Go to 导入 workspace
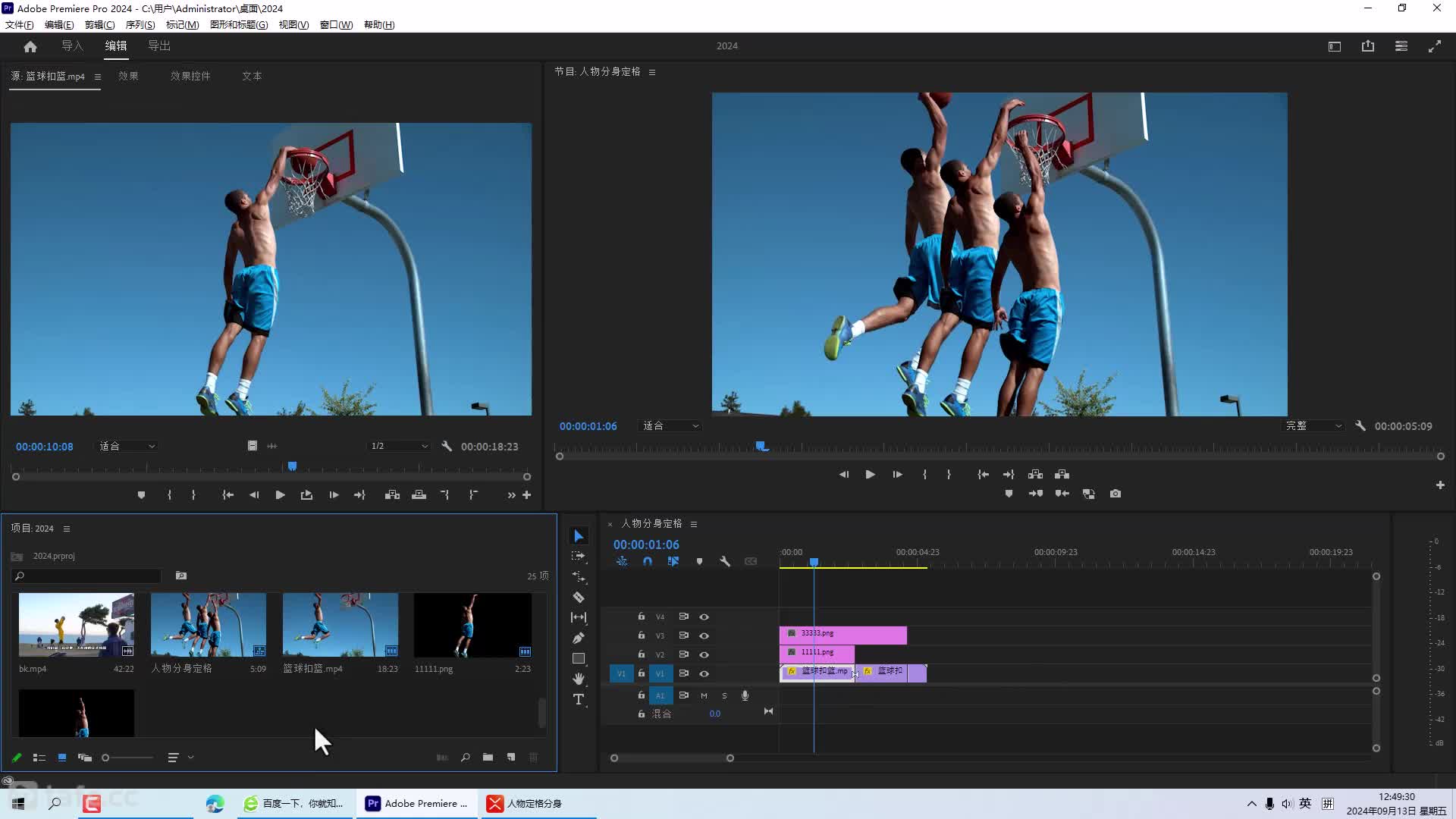1456x819 pixels. (72, 46)
